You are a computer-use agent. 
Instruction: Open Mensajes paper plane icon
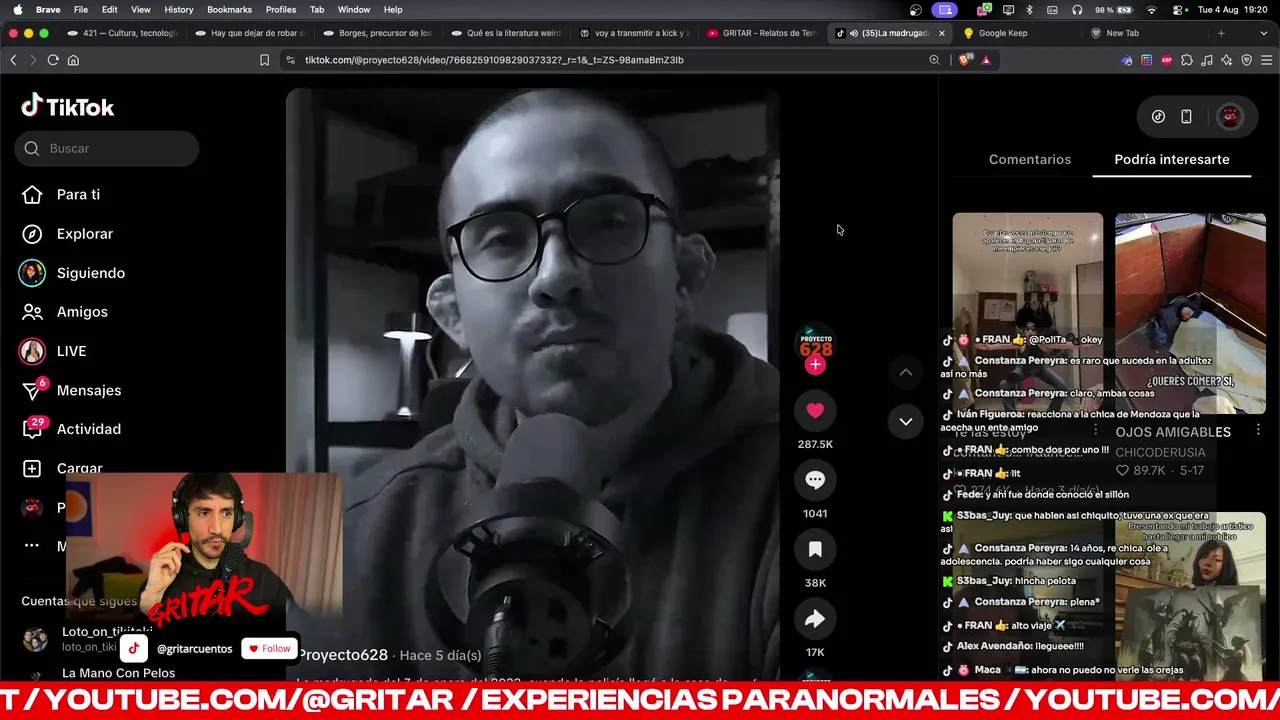32,390
